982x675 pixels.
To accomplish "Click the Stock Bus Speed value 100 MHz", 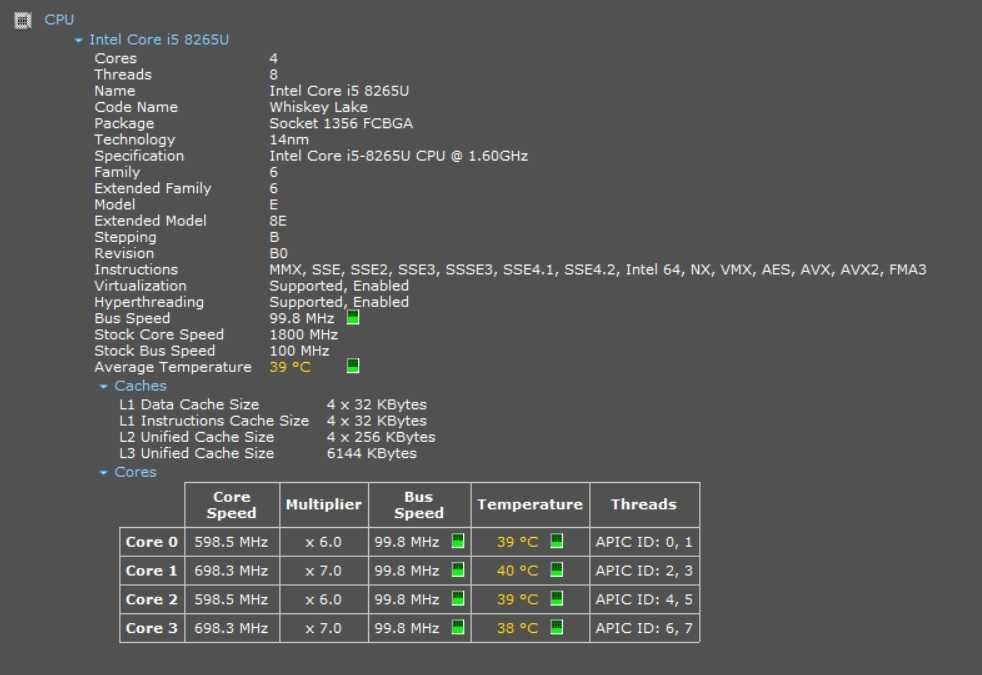I will pyautogui.click(x=299, y=351).
